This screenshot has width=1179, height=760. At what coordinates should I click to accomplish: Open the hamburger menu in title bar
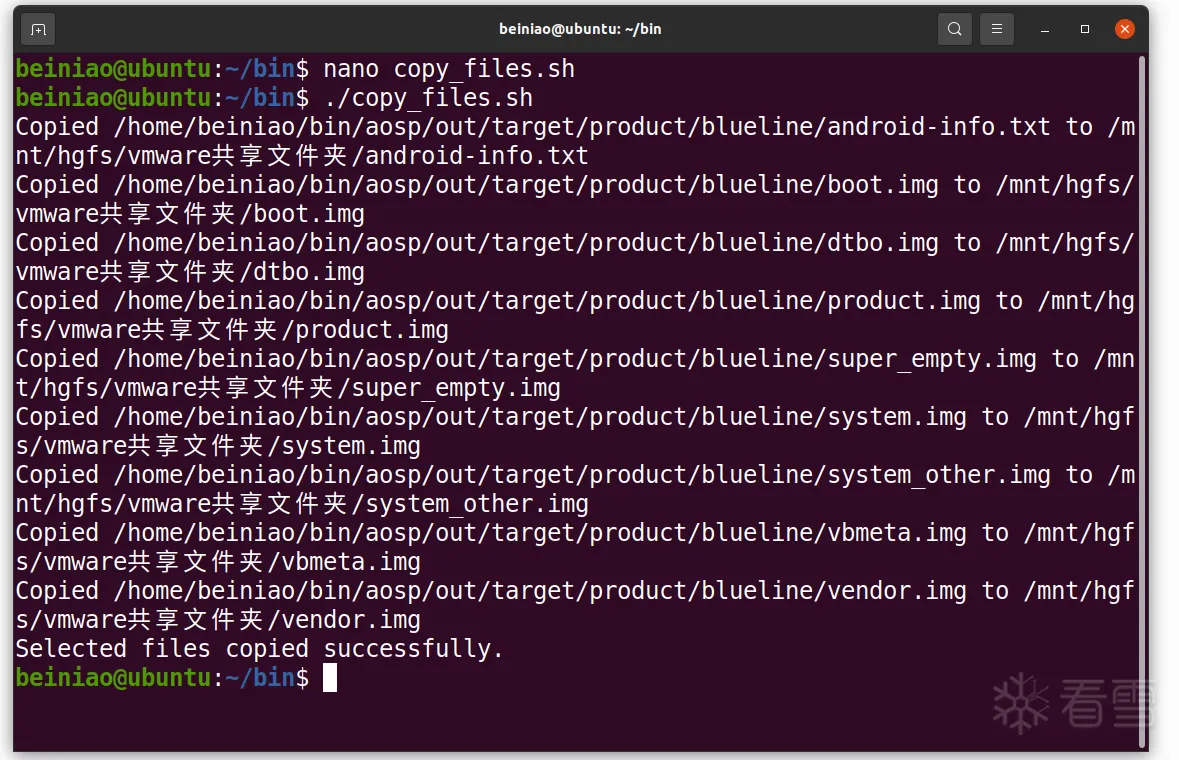(996, 29)
